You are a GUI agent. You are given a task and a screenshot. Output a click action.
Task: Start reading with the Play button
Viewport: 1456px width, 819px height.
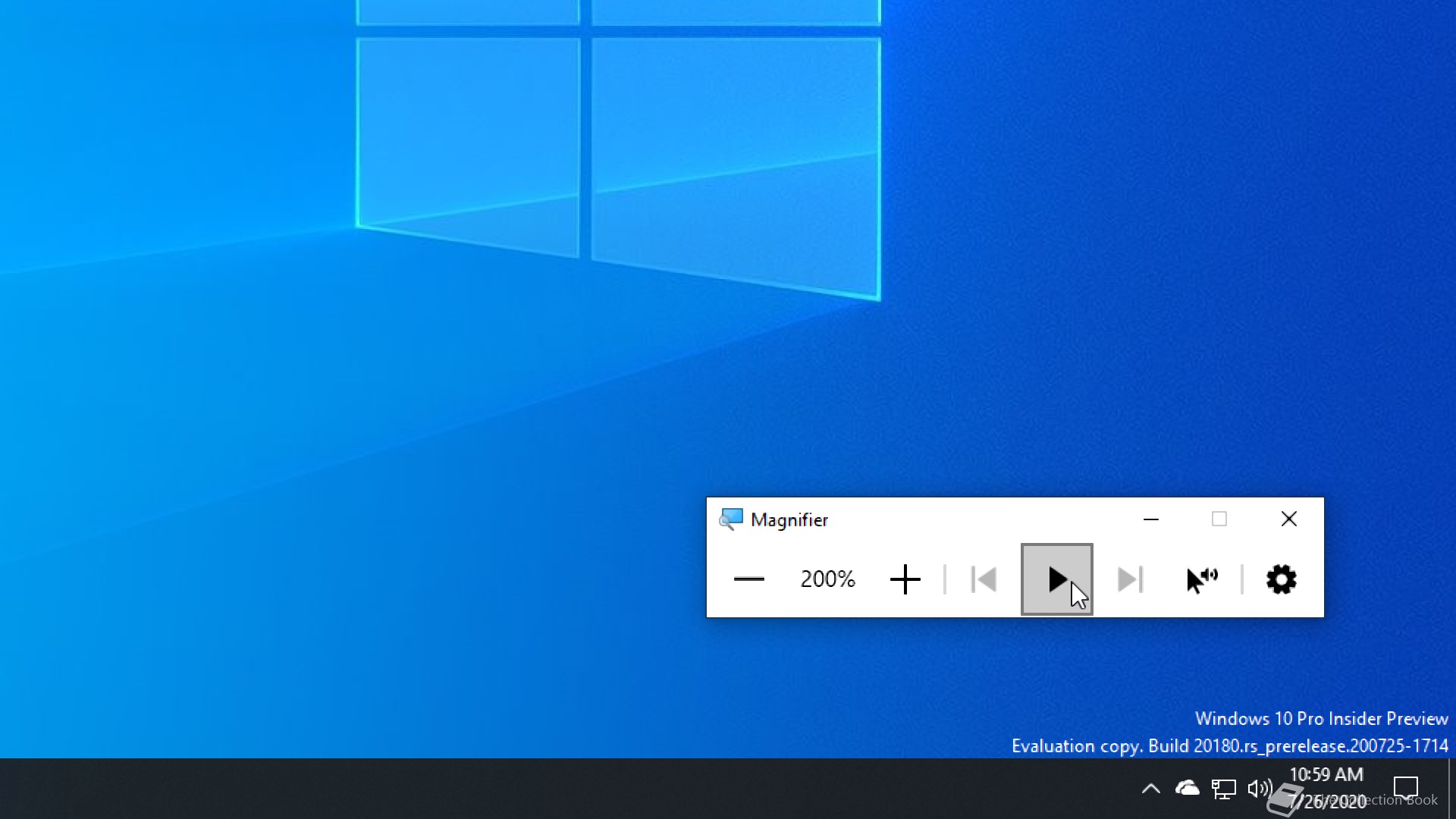(1056, 579)
